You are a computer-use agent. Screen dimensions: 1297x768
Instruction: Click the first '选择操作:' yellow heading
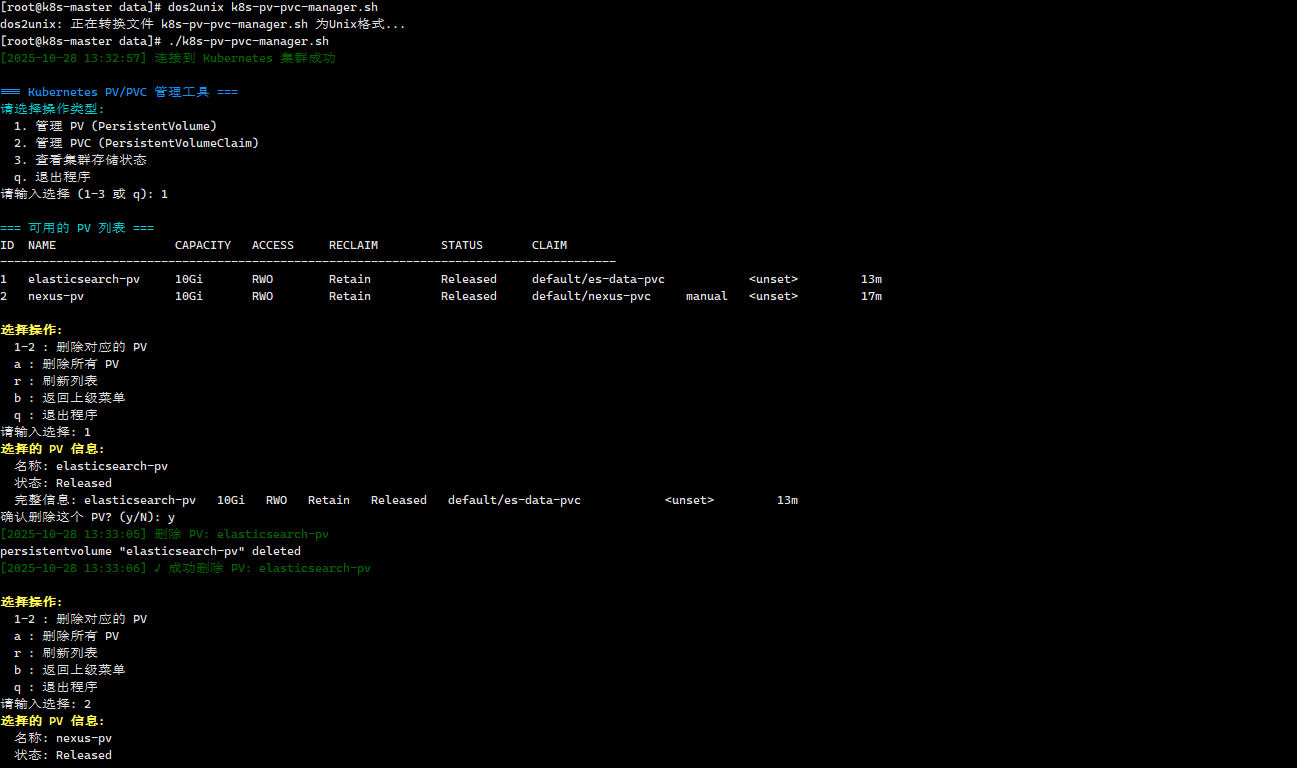click(31, 330)
